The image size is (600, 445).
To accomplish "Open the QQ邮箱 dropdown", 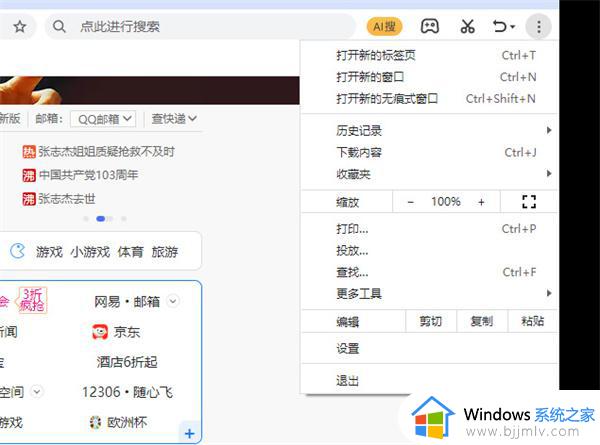I will [103, 119].
